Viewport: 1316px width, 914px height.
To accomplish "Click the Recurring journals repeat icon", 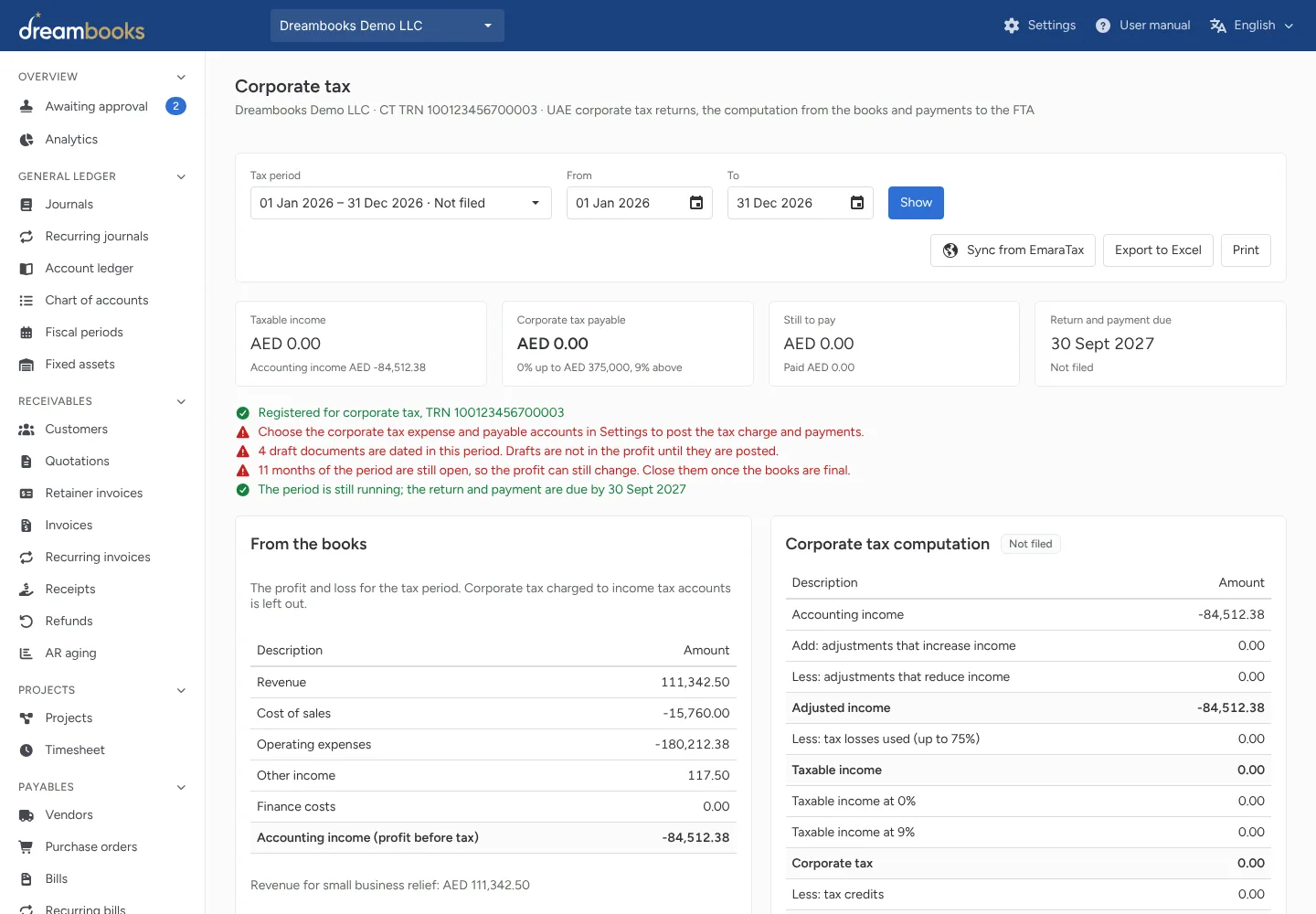I will [27, 236].
